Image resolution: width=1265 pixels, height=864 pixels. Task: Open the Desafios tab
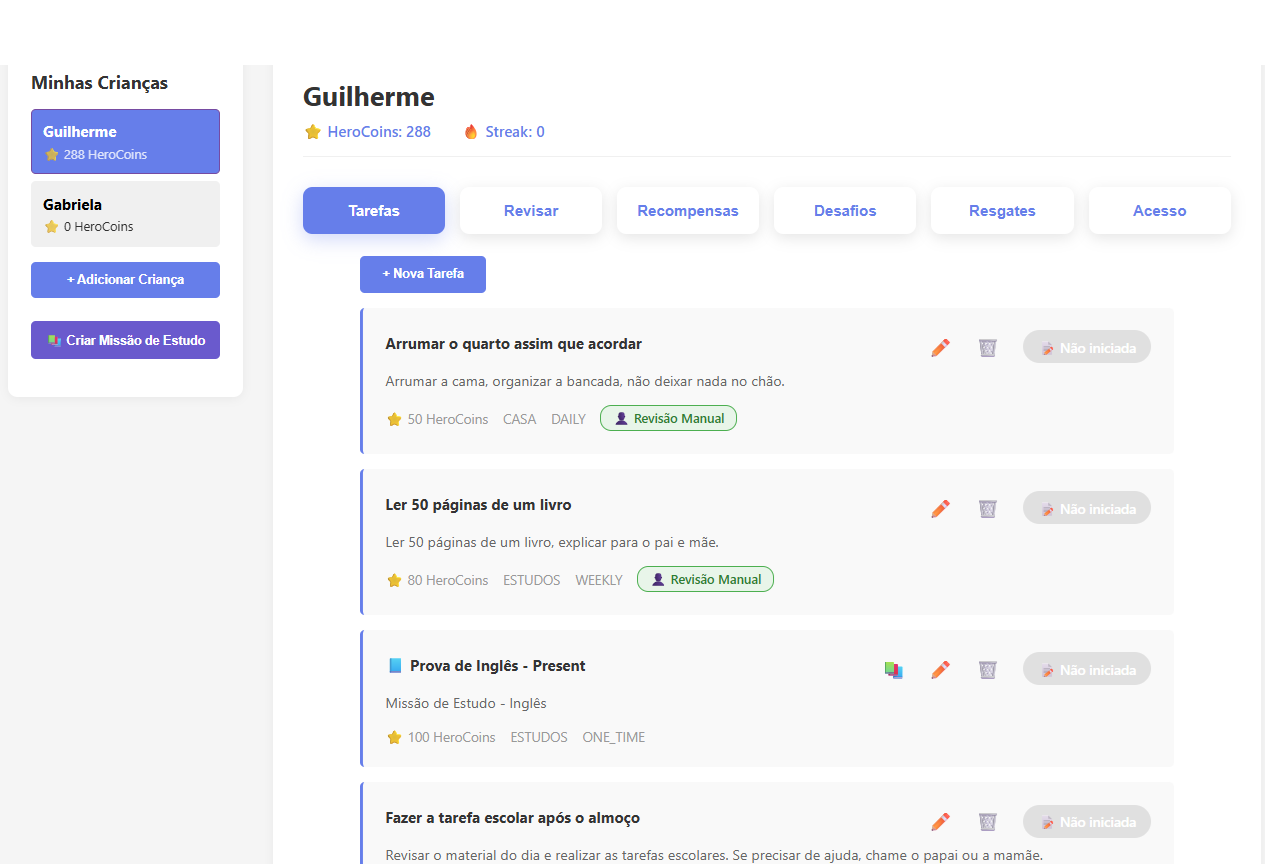(844, 210)
